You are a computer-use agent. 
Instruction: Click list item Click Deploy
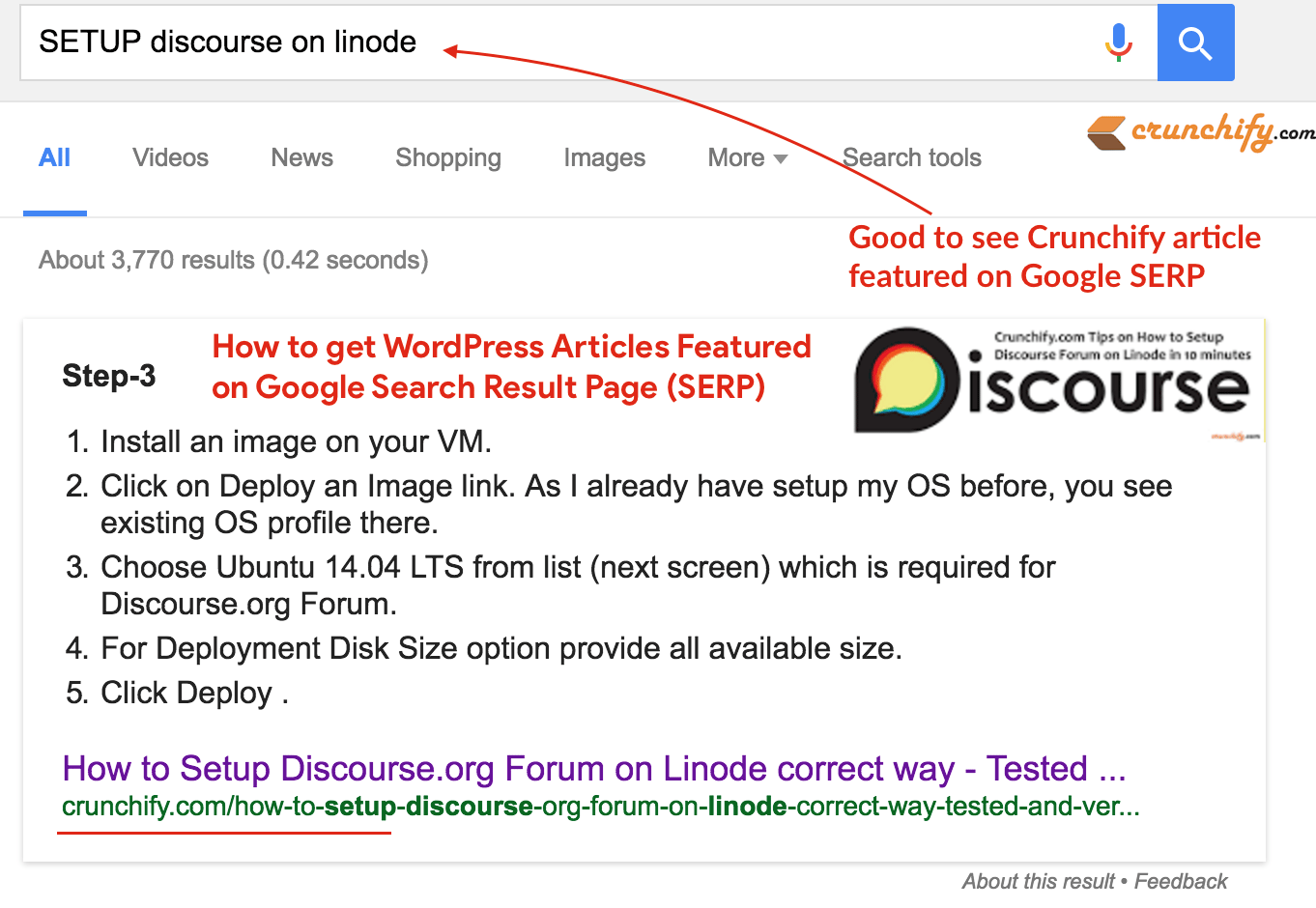[194, 693]
